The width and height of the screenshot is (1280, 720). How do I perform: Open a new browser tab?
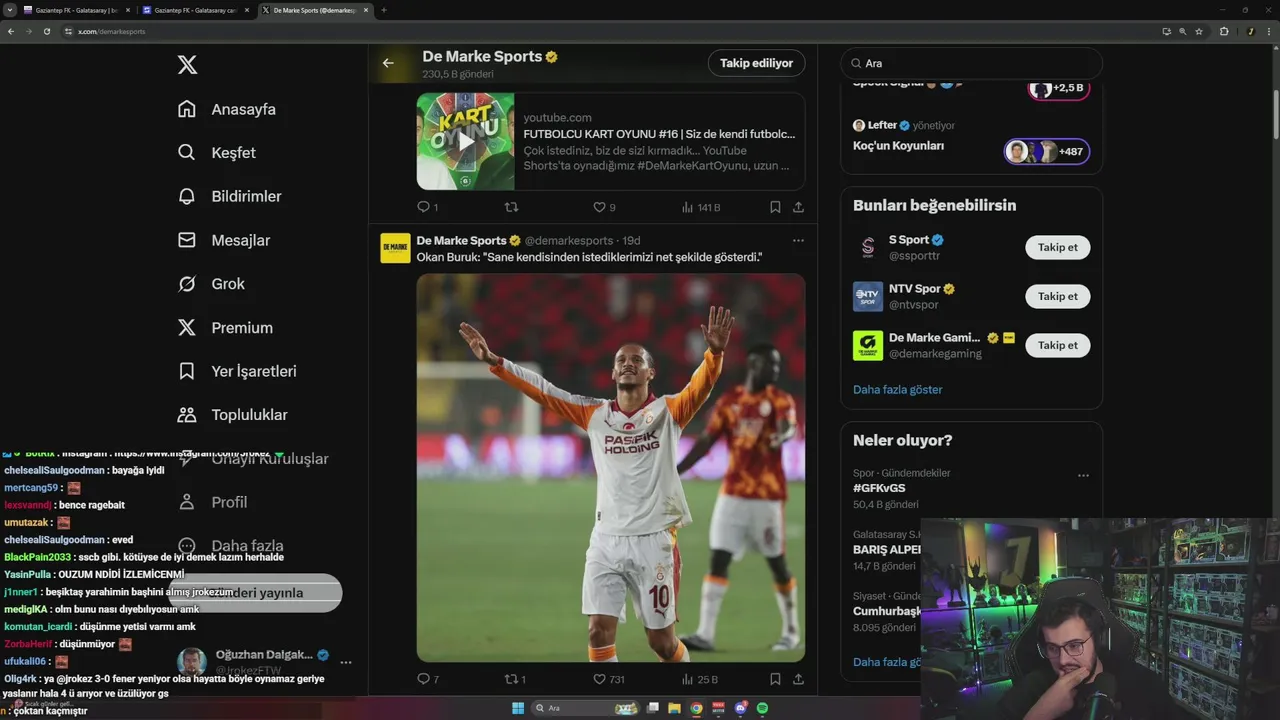click(384, 10)
